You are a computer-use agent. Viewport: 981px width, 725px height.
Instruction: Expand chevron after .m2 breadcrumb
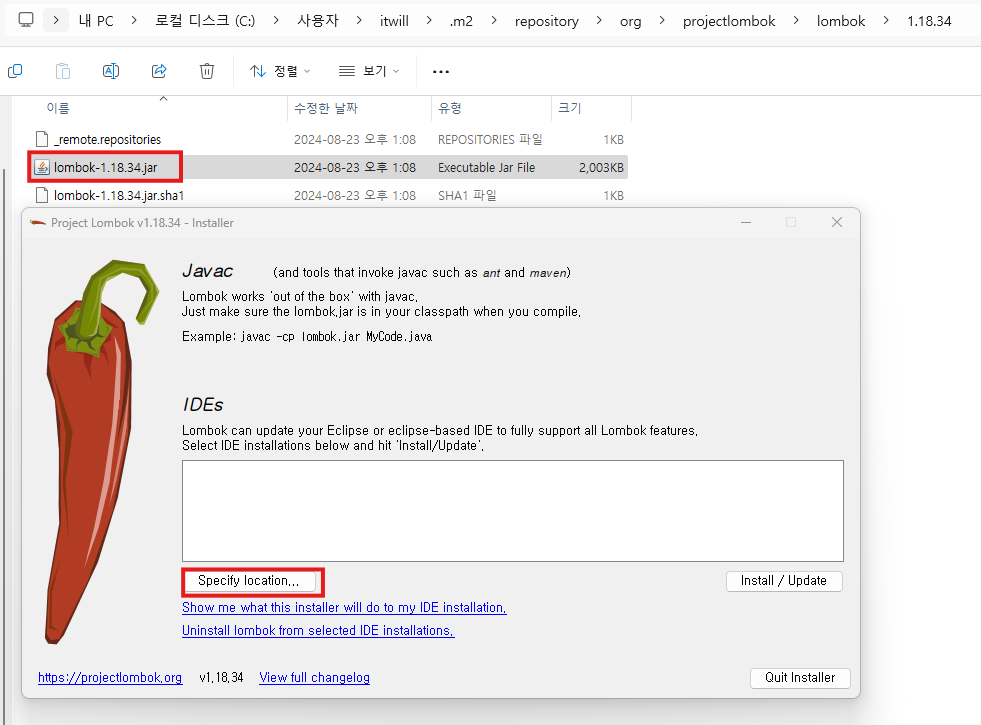point(494,20)
